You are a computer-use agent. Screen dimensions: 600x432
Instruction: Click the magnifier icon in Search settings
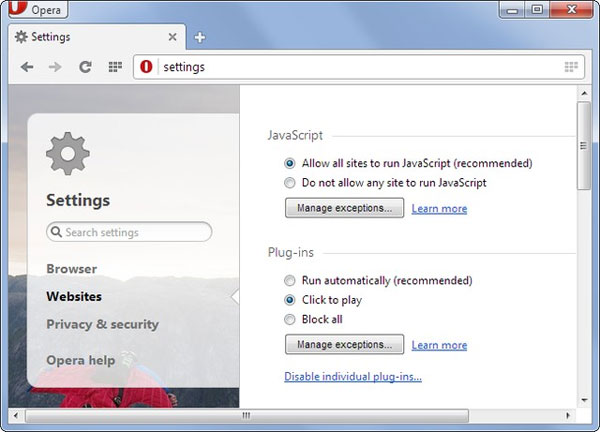click(x=56, y=232)
